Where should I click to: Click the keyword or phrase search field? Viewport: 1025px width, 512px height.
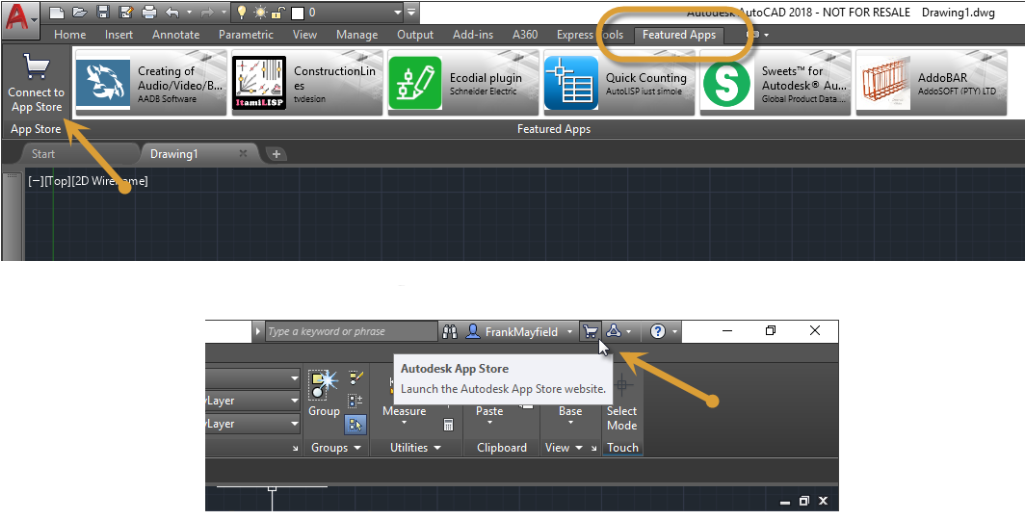[x=350, y=332]
